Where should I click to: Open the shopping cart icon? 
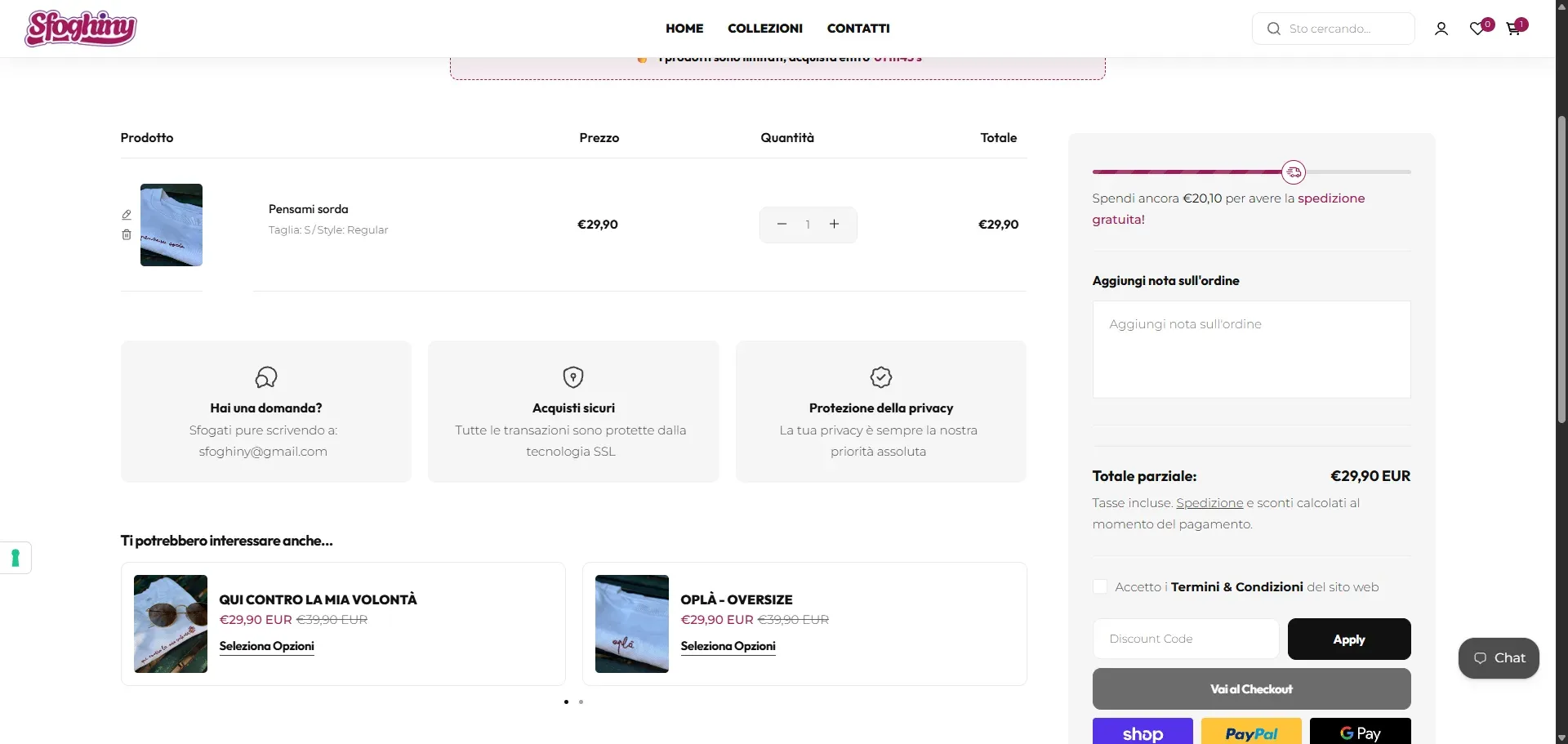tap(1513, 29)
